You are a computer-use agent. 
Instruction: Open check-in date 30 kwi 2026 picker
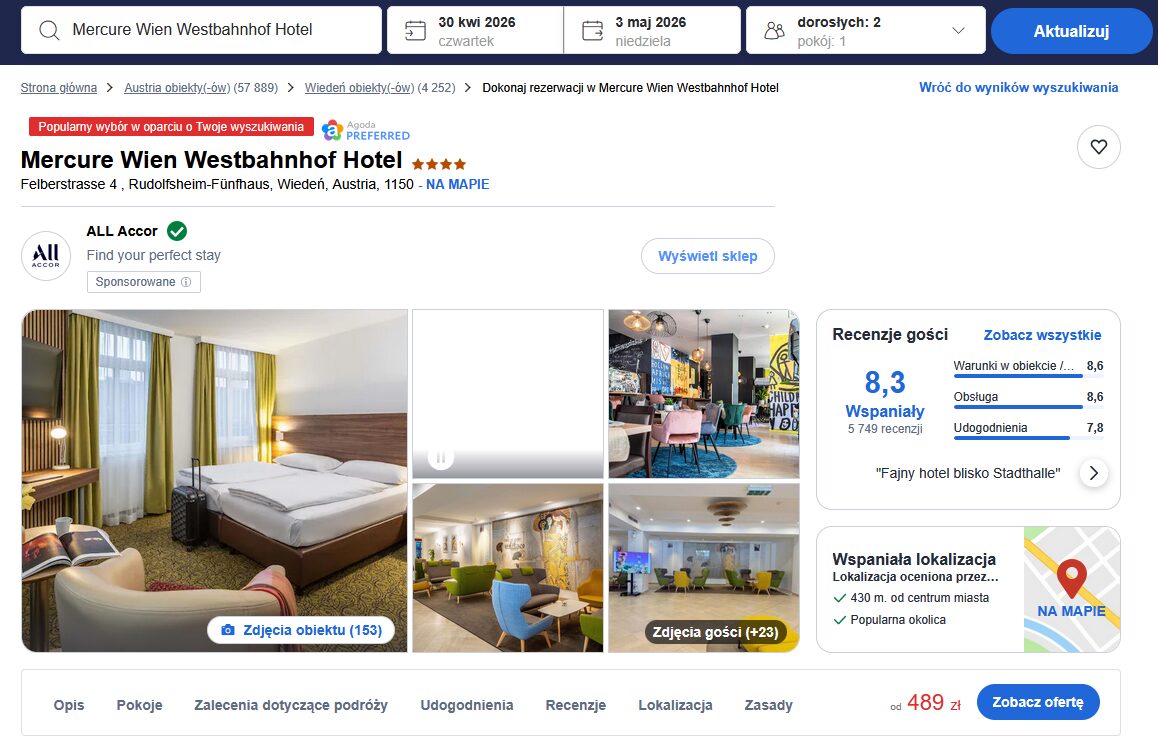(x=475, y=30)
